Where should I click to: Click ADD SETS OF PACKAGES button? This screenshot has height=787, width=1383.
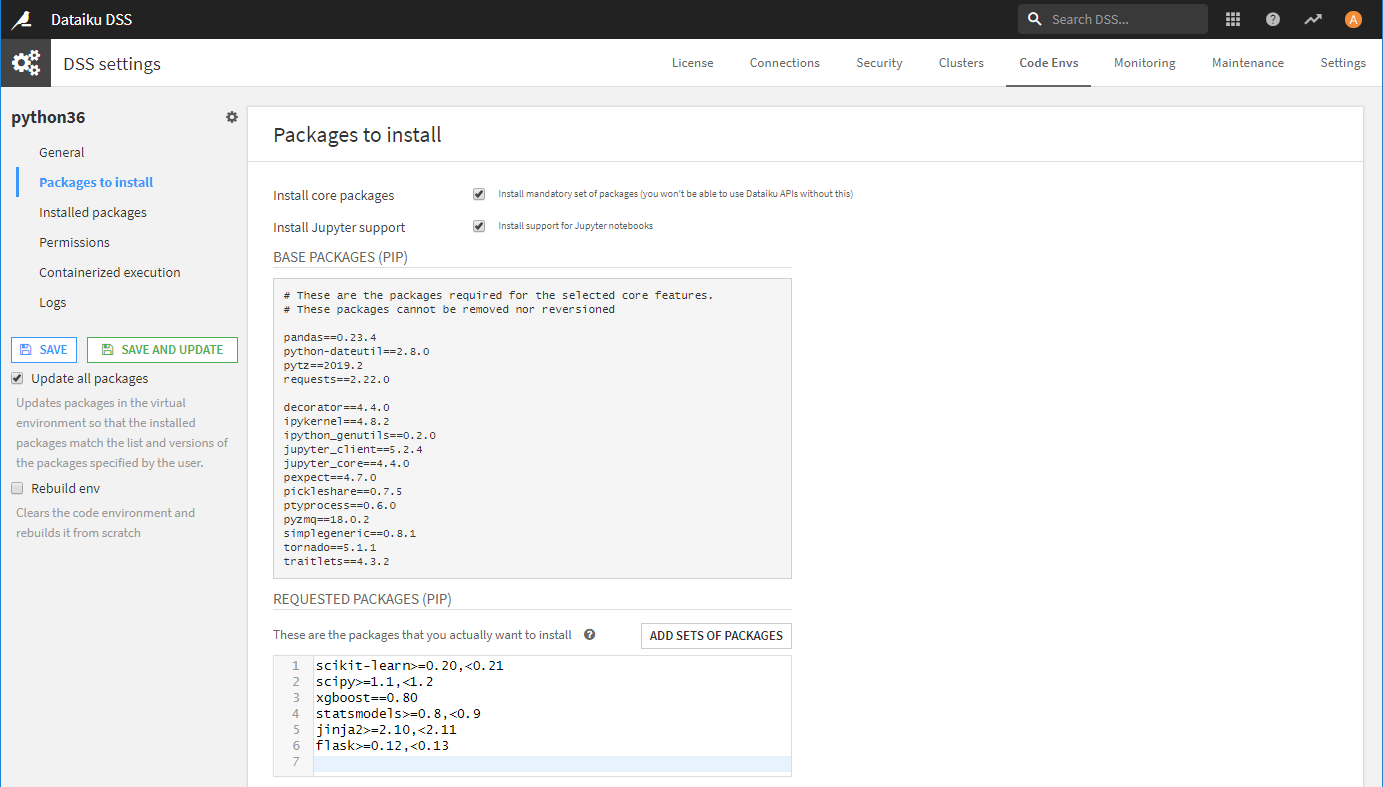(x=716, y=636)
